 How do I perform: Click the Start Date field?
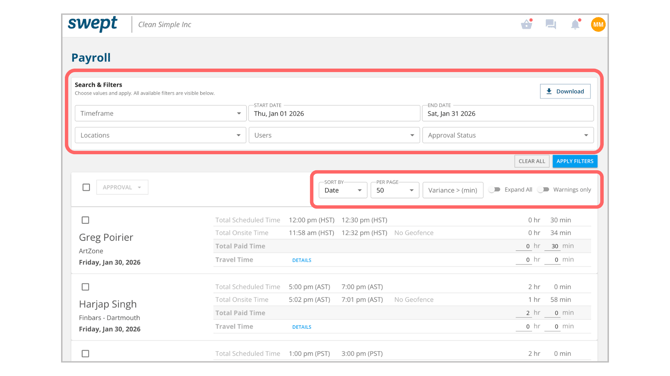click(334, 113)
